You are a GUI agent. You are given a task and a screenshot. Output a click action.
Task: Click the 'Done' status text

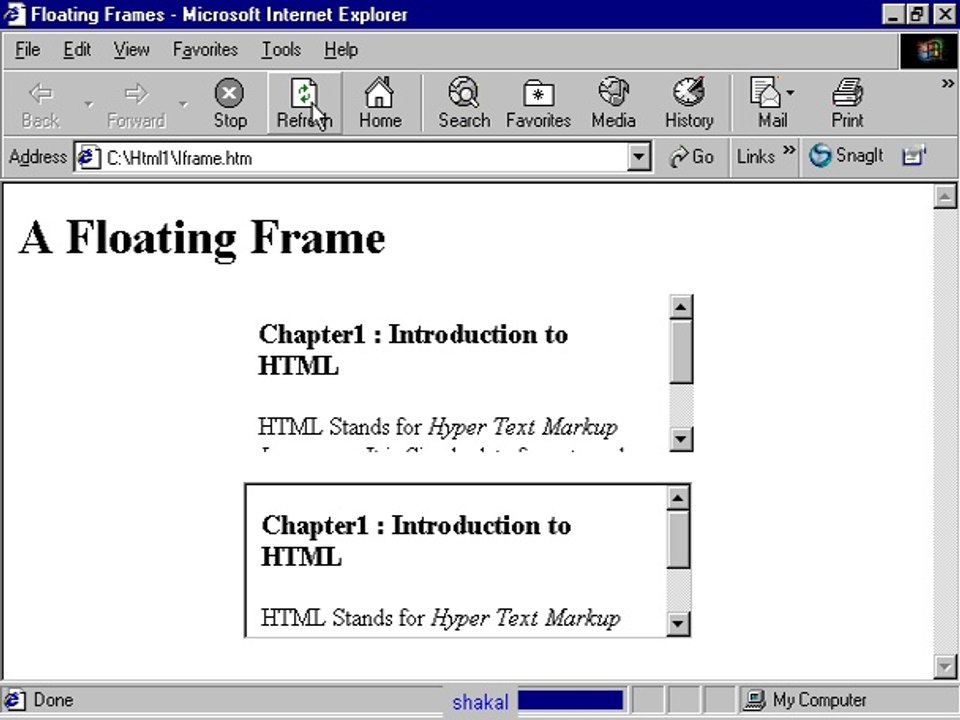point(53,700)
